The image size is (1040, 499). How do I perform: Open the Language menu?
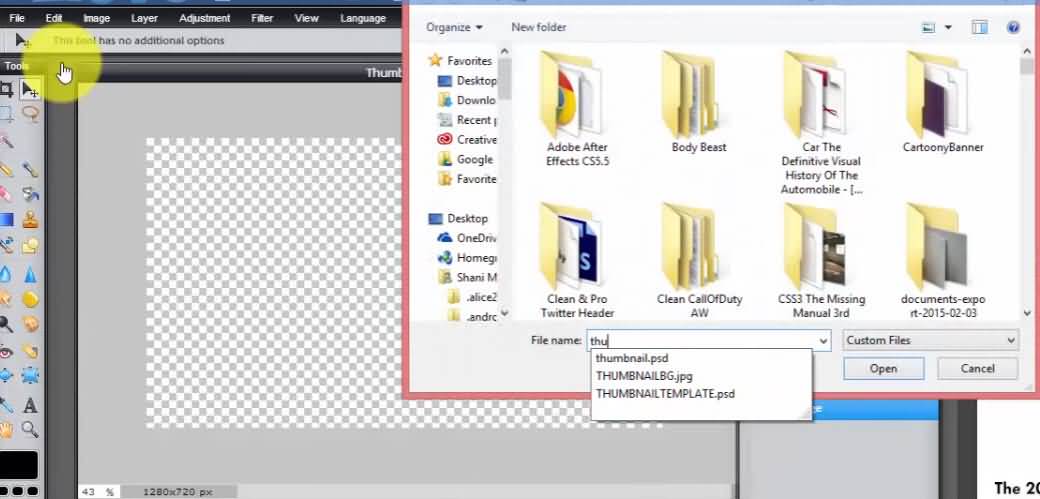tap(363, 18)
